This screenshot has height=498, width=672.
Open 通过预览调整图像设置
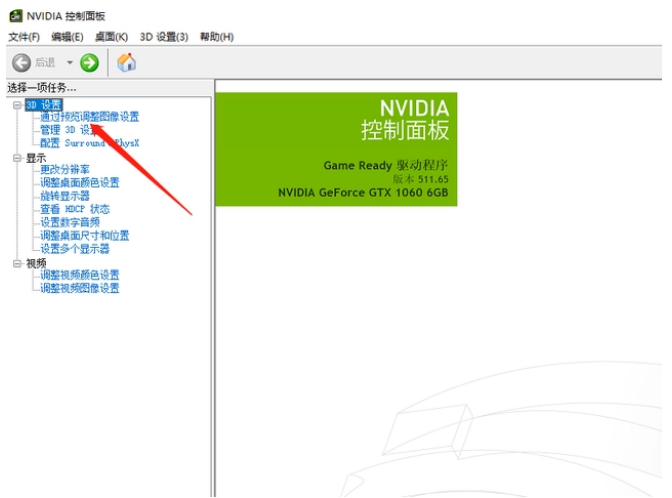point(90,117)
